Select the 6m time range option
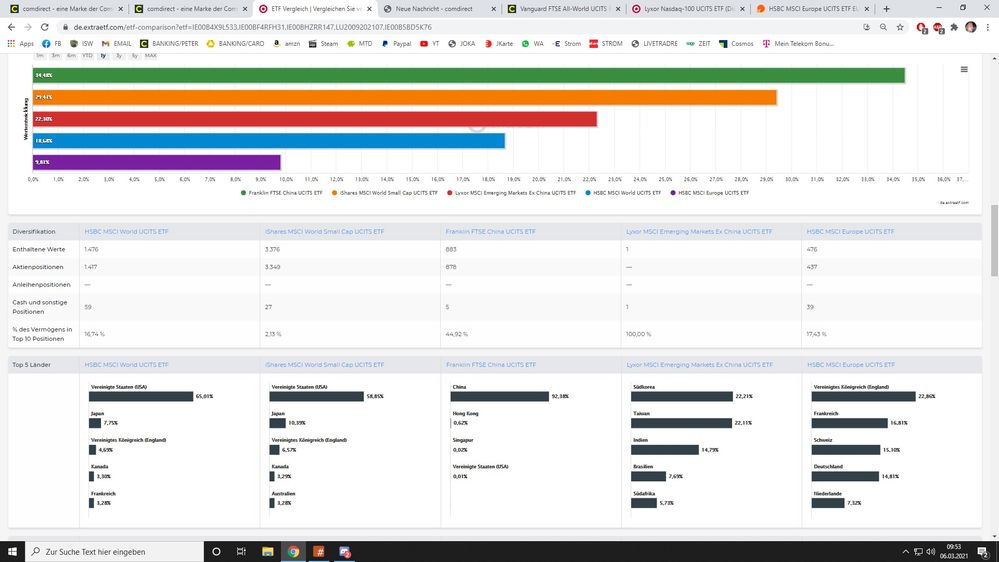Screen dimensions: 999x562 pos(71,56)
